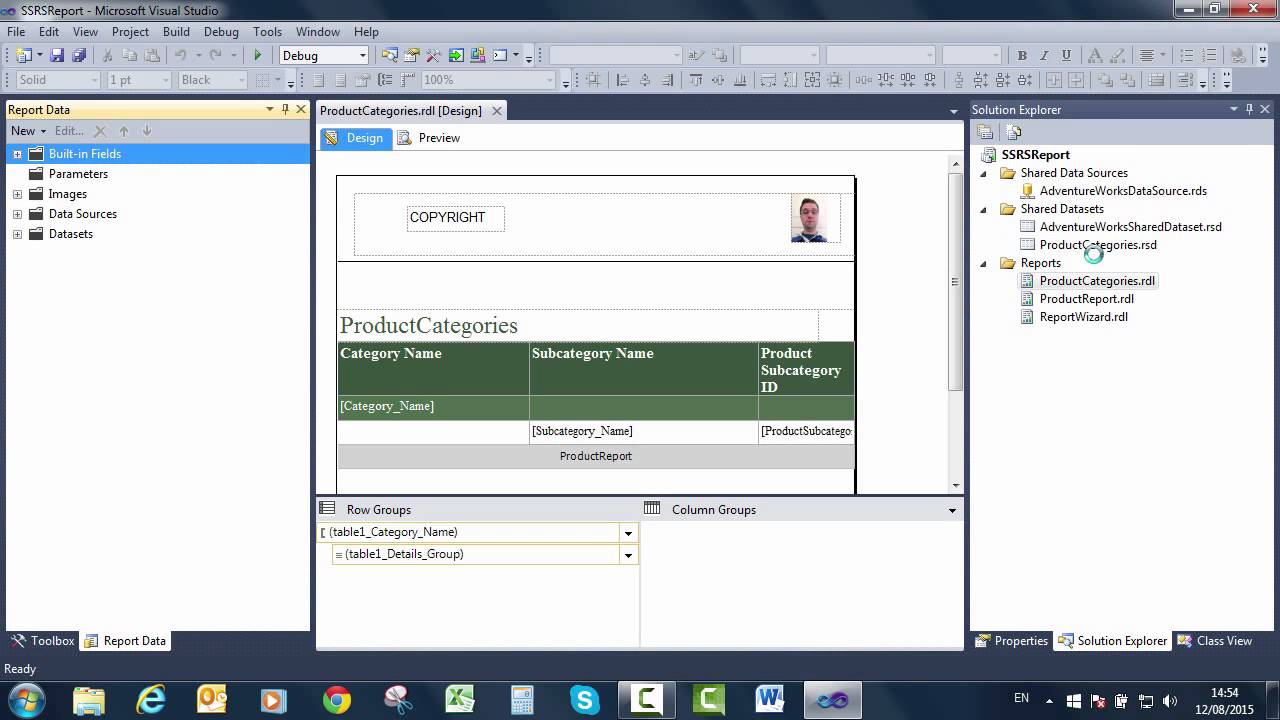Select AdventureWorksSharedDataset.rsd file
The image size is (1280, 720).
pos(1130,227)
